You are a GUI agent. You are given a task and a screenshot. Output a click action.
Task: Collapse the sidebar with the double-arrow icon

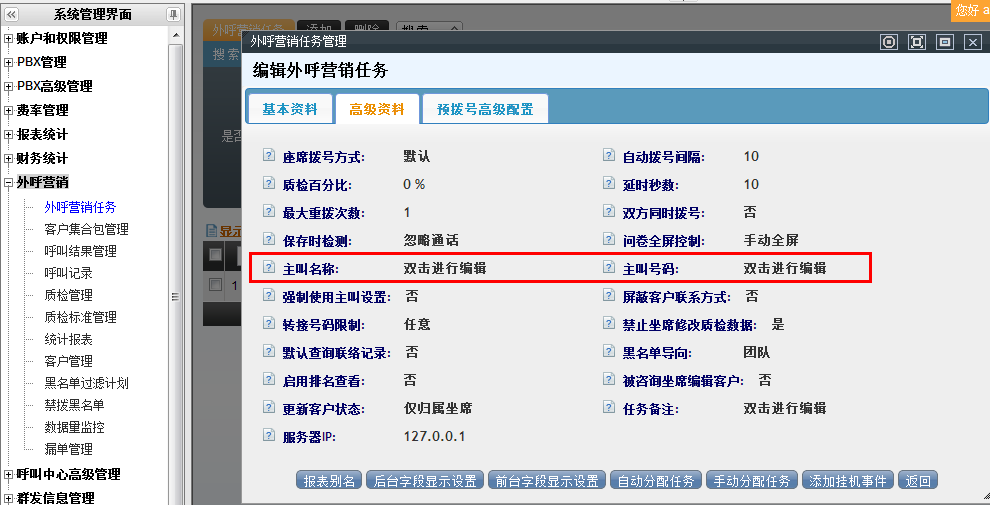(11, 14)
